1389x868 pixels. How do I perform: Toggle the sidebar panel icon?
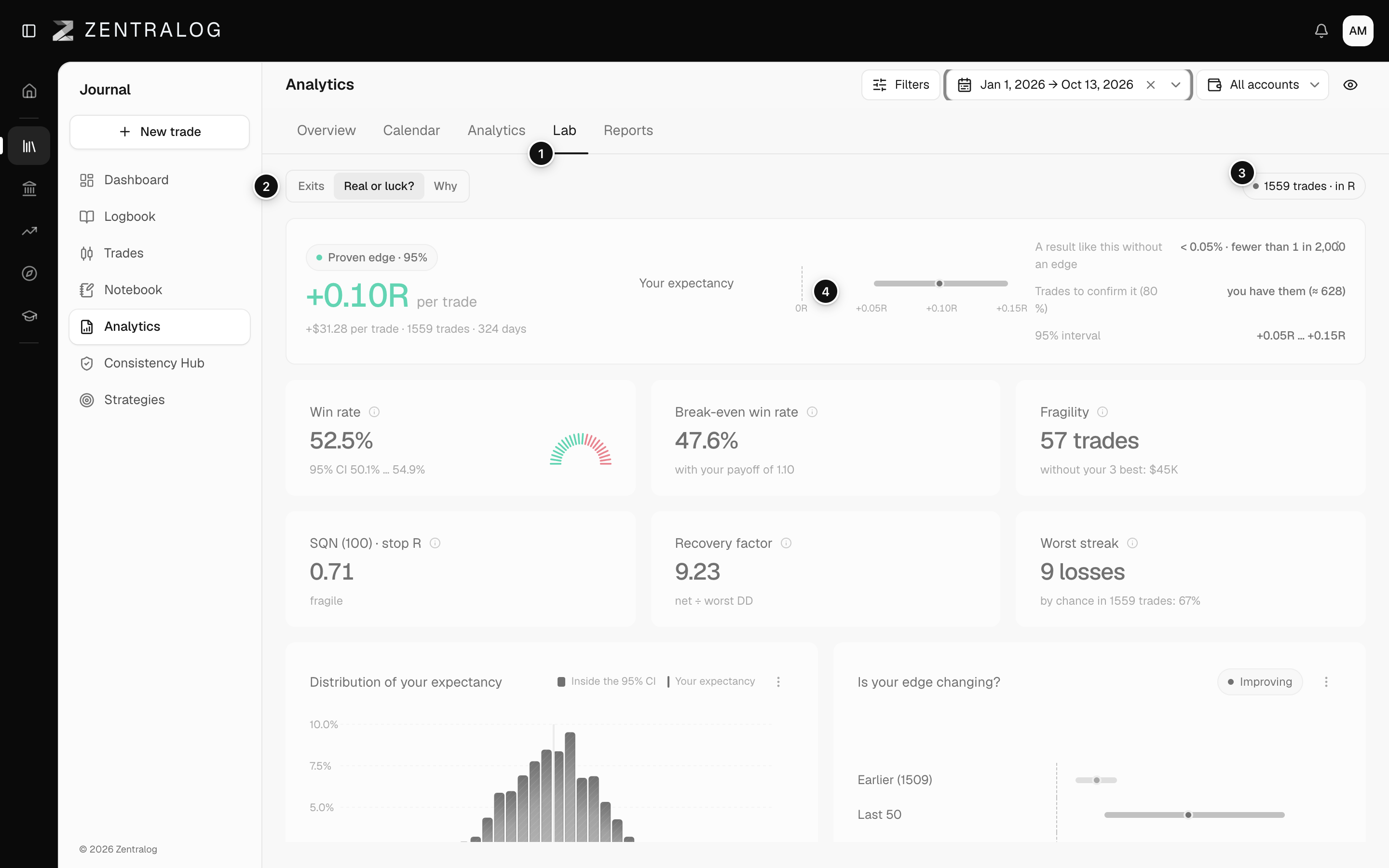[29, 30]
